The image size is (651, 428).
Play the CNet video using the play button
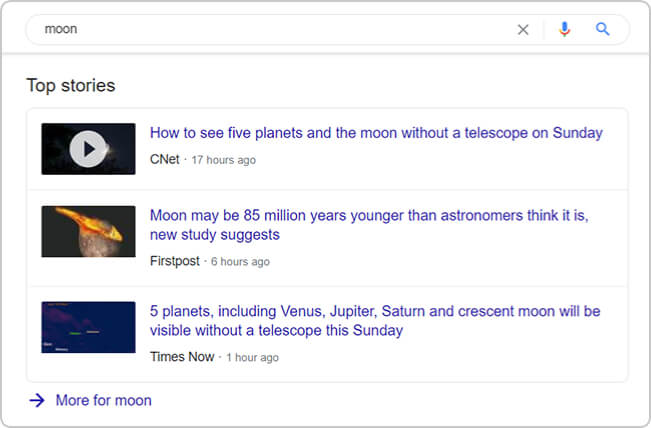pyautogui.click(x=88, y=149)
